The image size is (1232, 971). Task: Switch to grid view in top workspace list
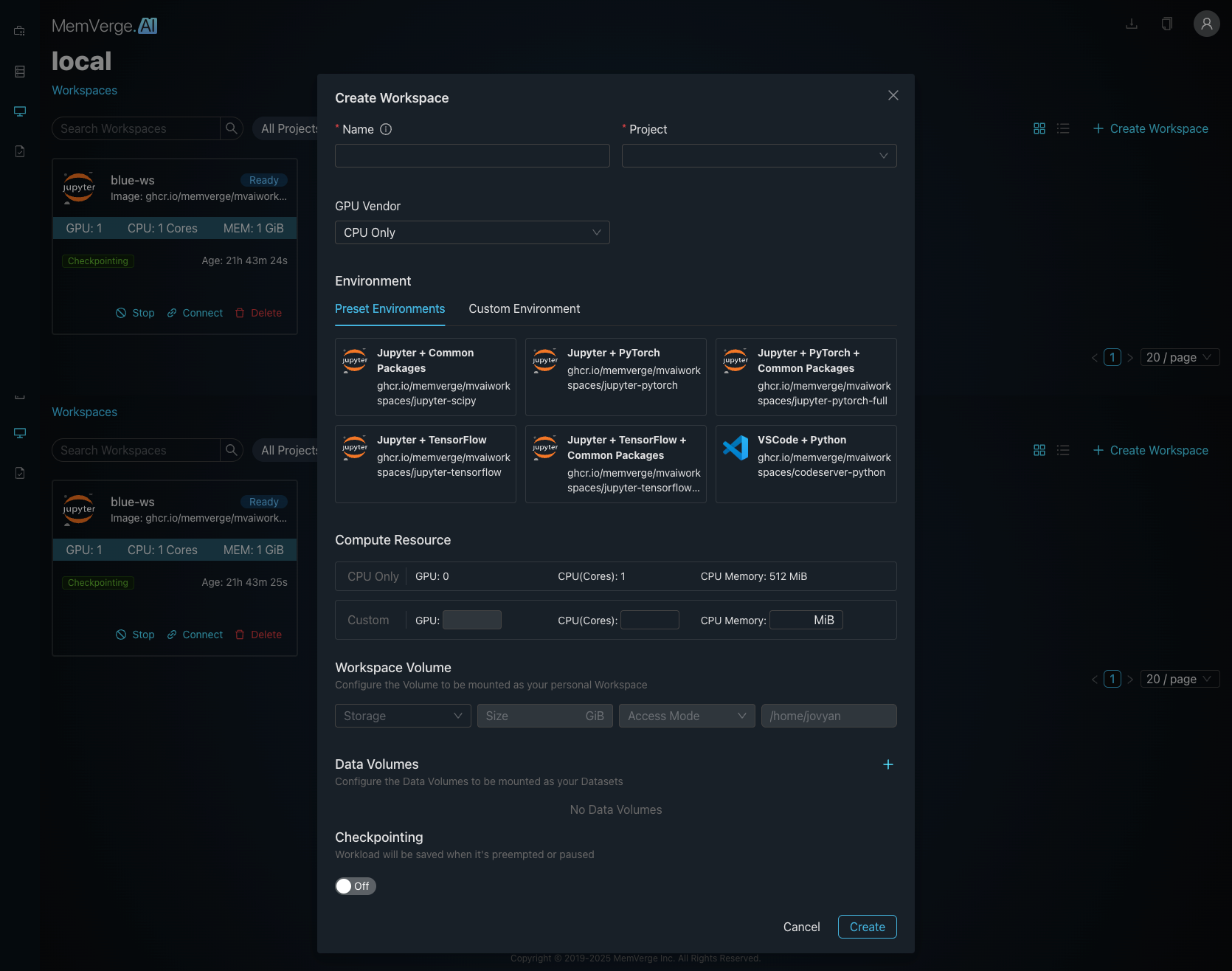1039,128
